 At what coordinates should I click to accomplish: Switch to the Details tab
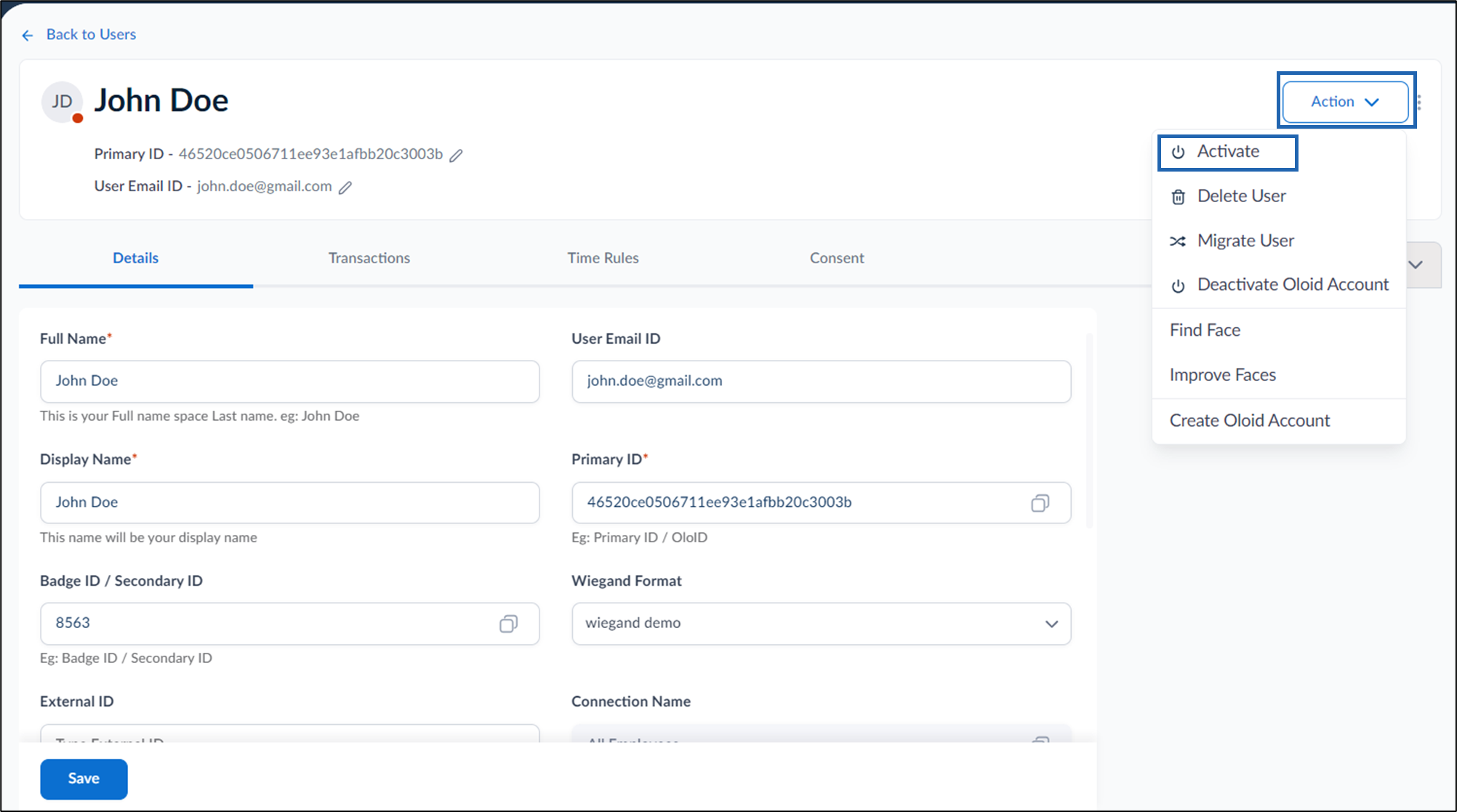[135, 258]
